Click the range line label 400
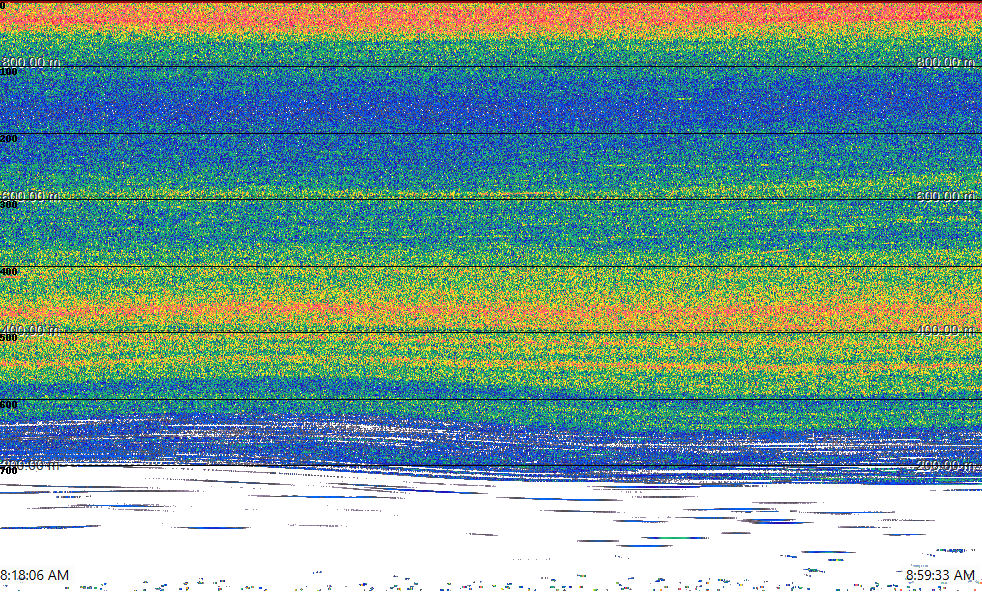Viewport: 982px width, 592px height. [9, 271]
